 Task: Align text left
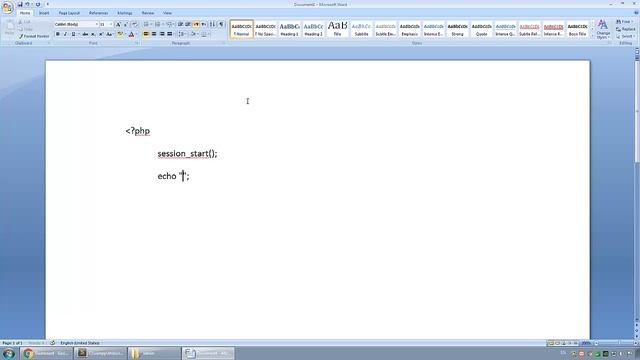[146, 34]
